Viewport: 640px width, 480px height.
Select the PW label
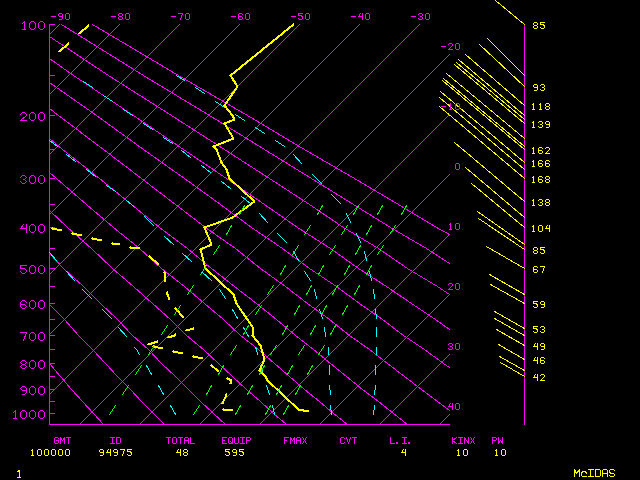coord(497,440)
